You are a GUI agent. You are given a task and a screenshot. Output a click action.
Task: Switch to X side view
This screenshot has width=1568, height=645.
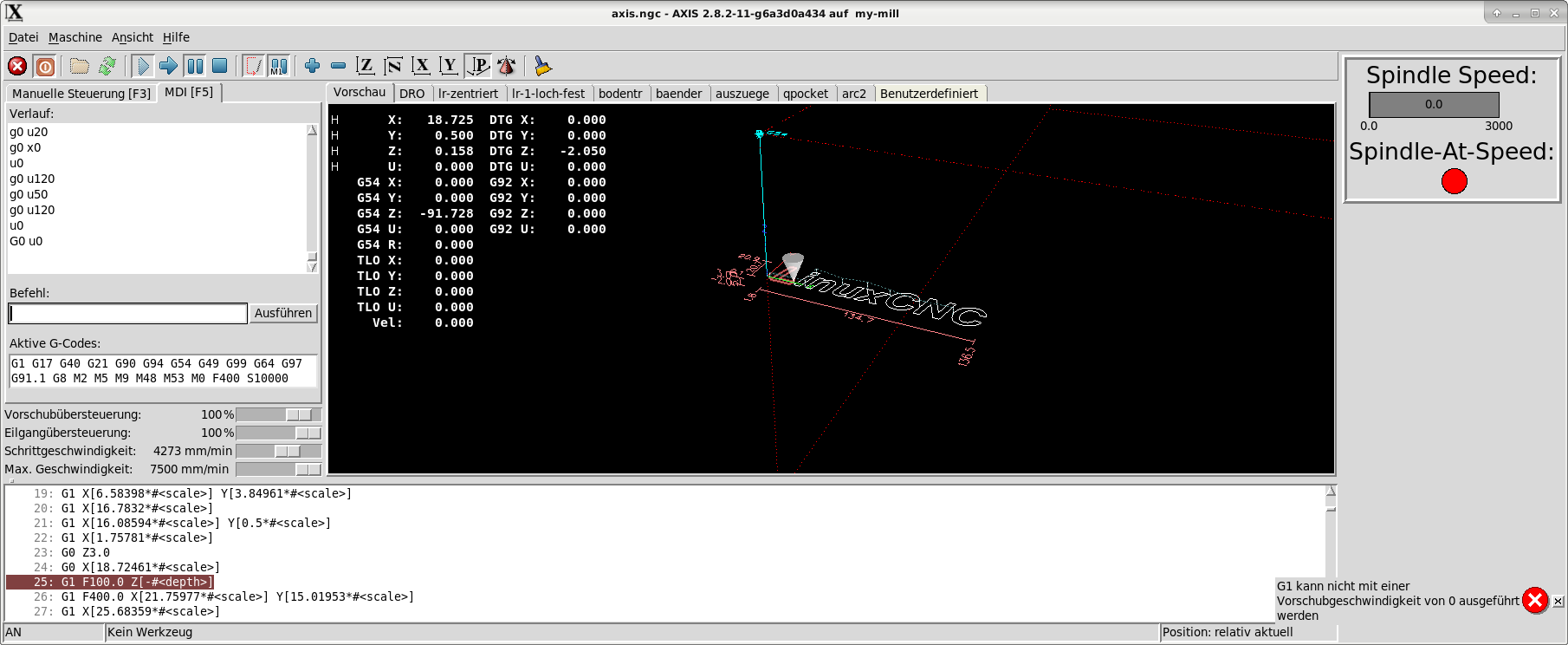421,66
